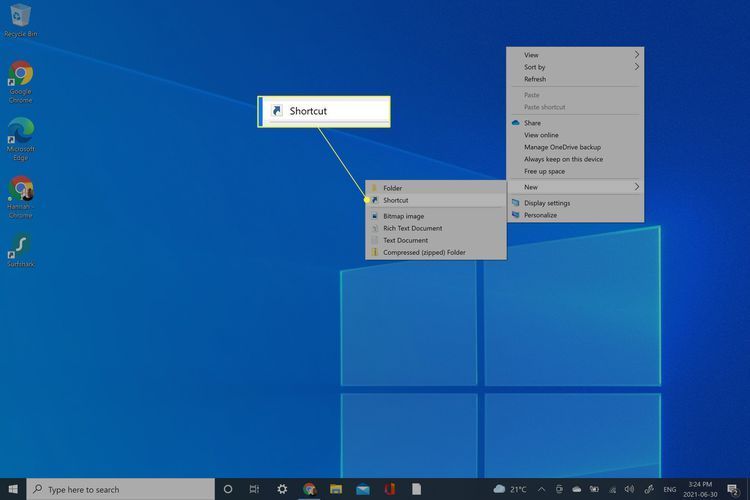Click the Windows Start button
750x500 pixels.
pos(12,489)
